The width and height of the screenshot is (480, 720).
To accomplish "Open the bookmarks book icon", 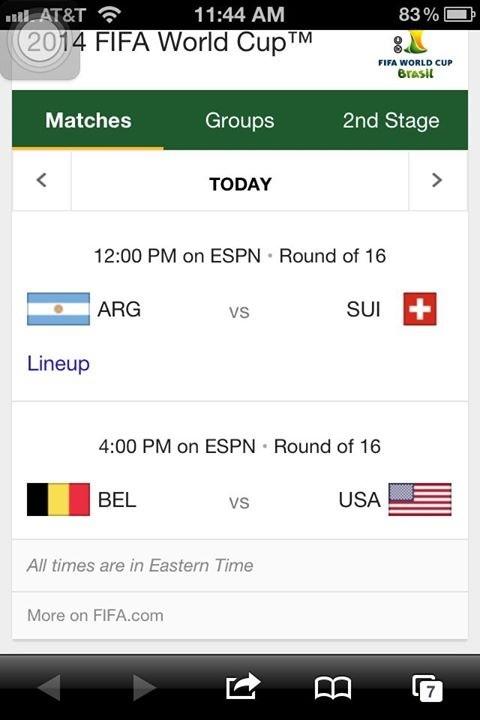I will pos(333,687).
